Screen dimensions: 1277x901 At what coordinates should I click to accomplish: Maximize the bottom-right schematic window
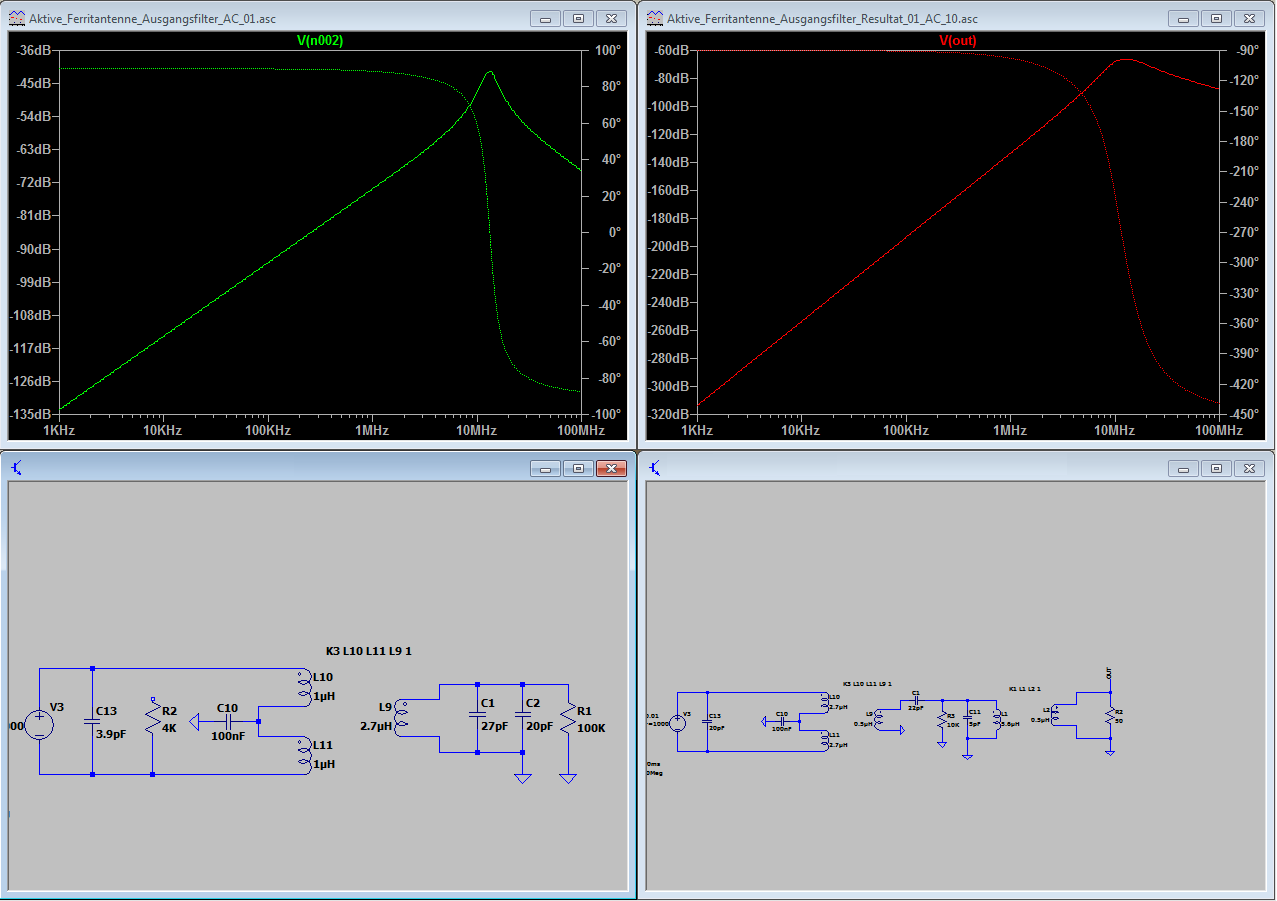point(1217,468)
